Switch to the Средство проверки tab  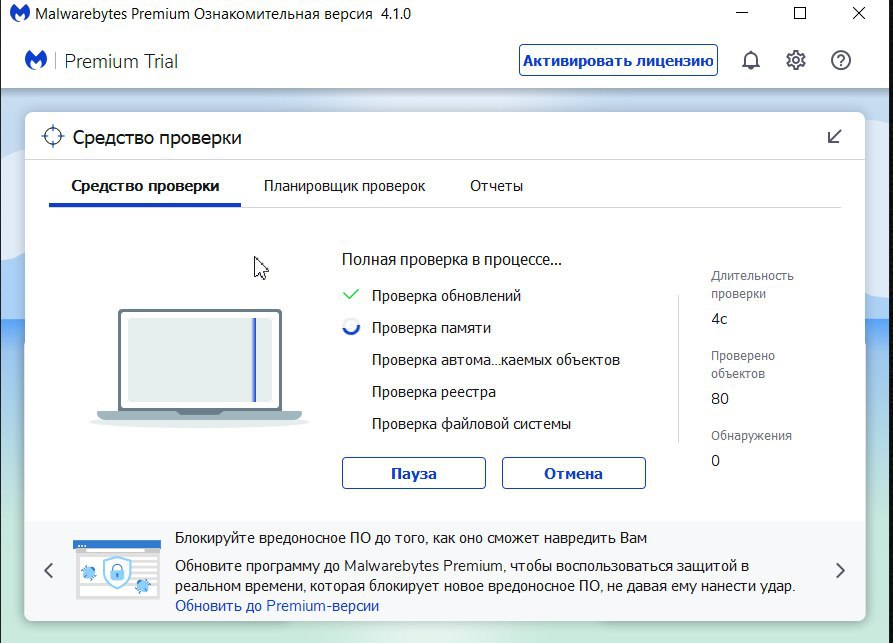(145, 186)
